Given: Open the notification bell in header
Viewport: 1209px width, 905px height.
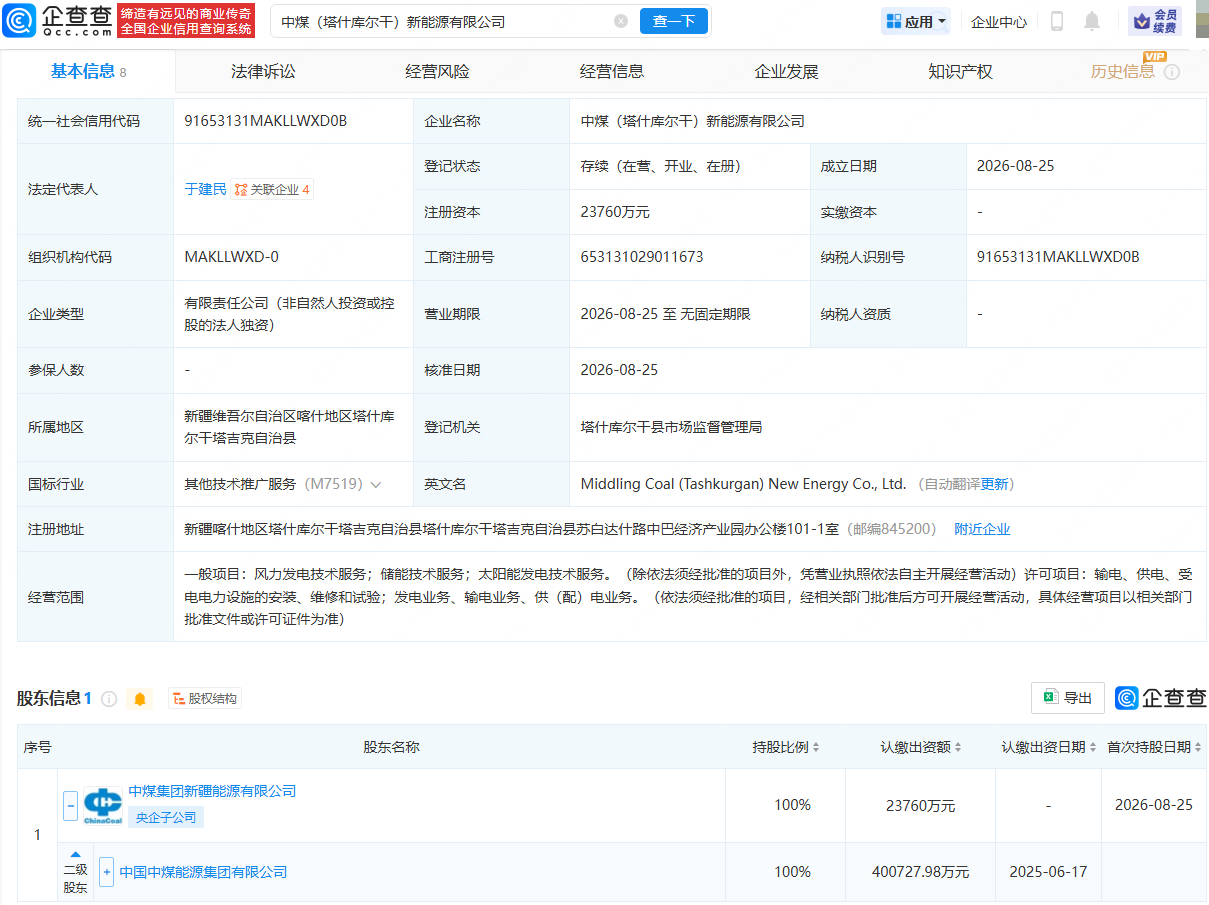Looking at the screenshot, I should [1092, 21].
